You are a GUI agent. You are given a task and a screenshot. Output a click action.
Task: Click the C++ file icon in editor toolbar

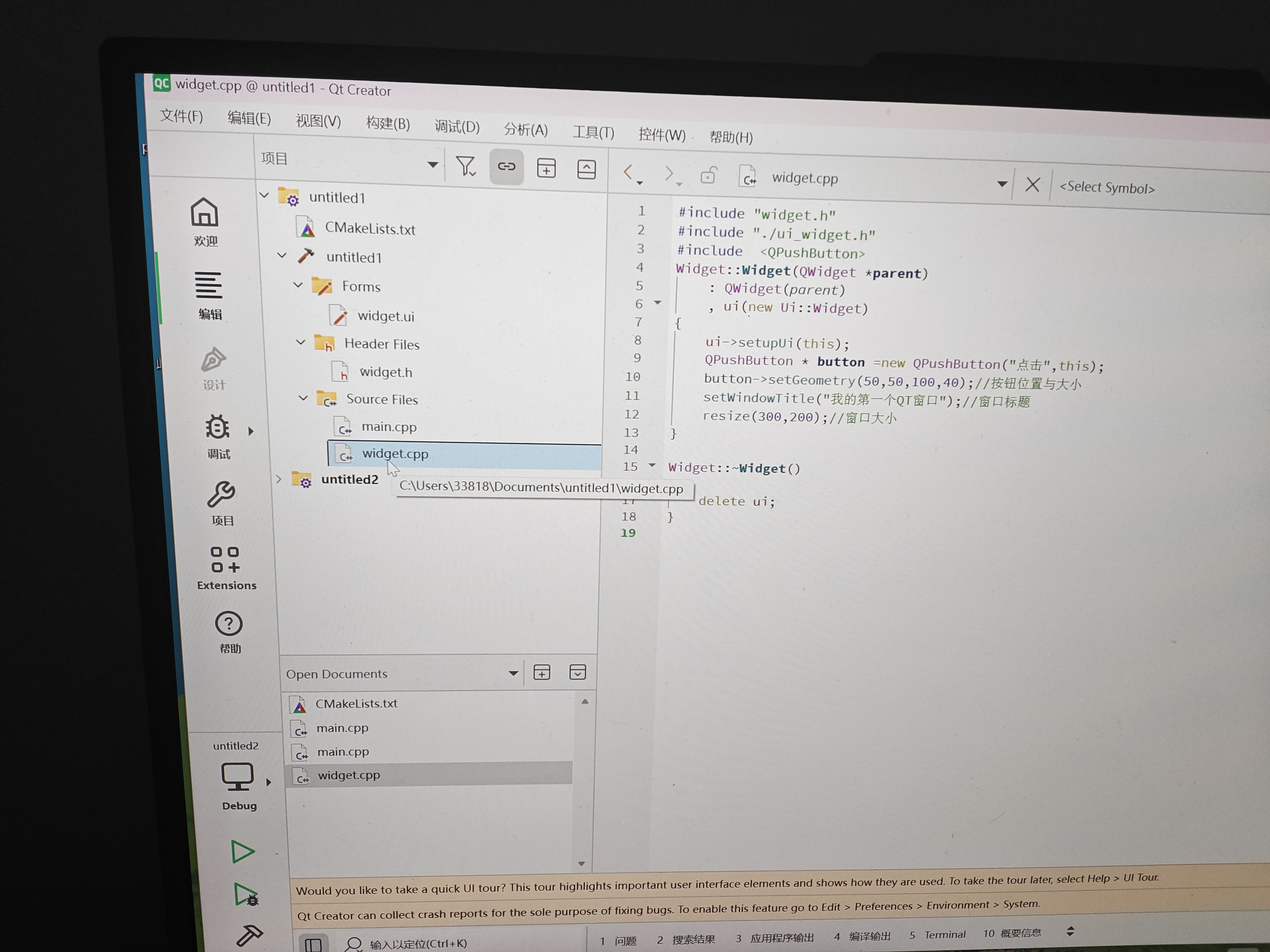tap(748, 177)
